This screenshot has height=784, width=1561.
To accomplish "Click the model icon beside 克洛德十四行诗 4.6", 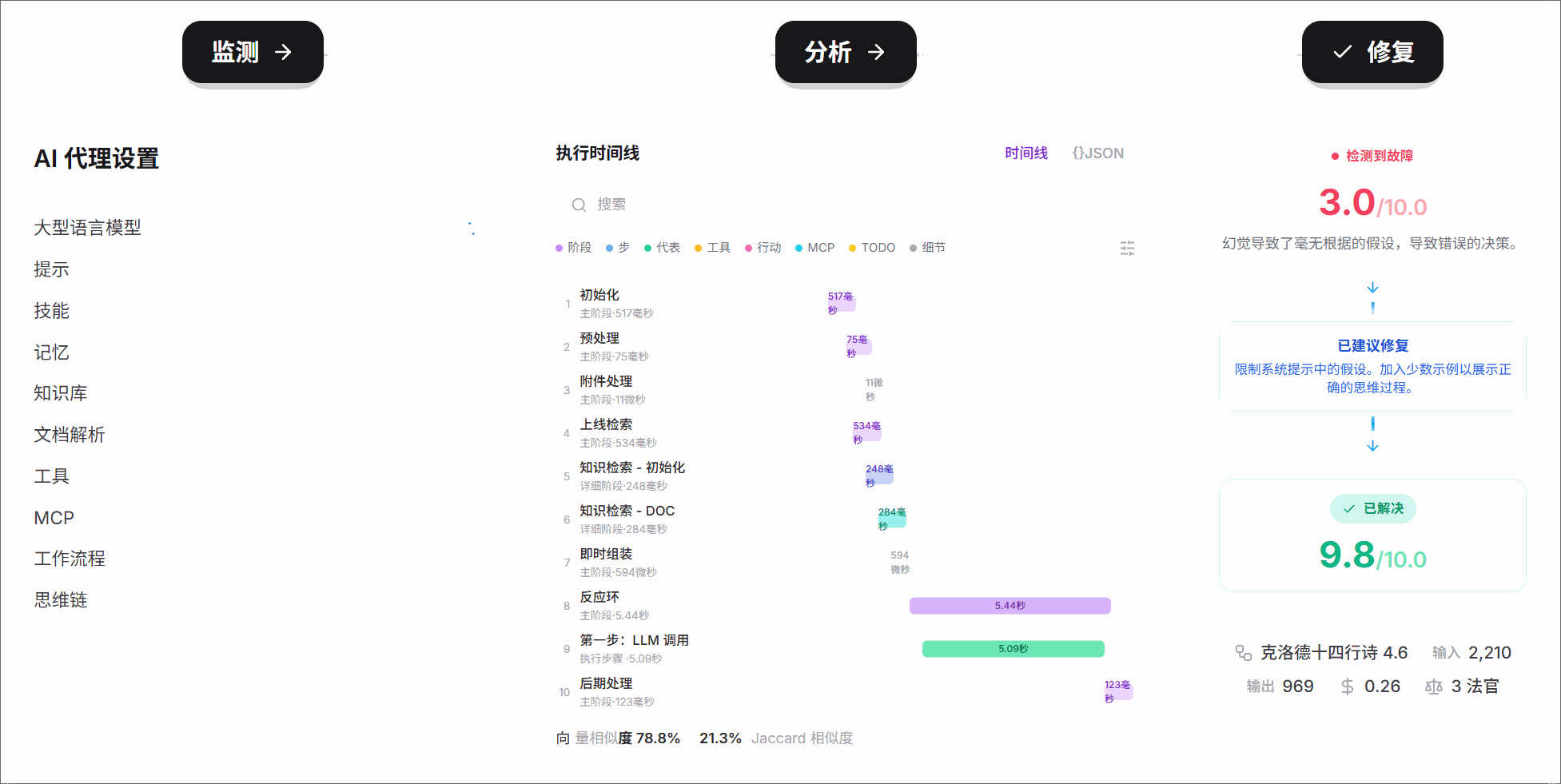I will click(x=1244, y=653).
